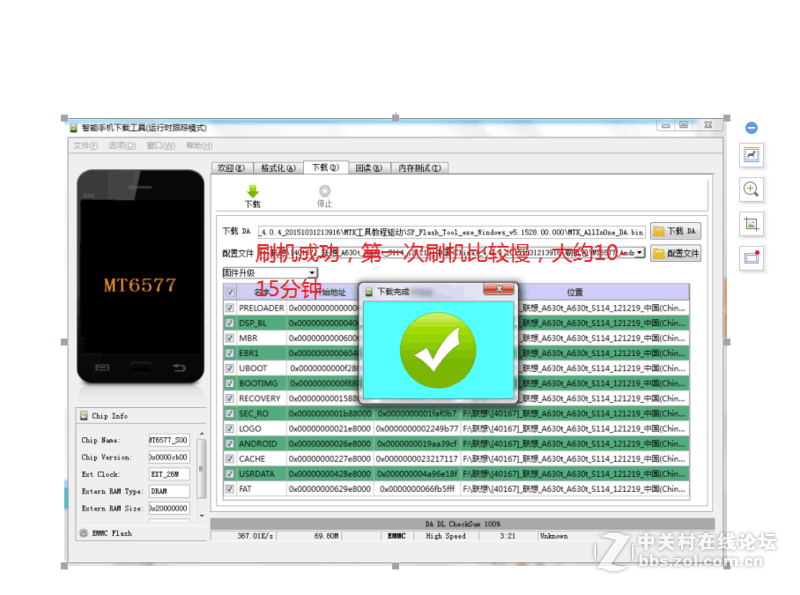Click the image viewer icon in floating toolbar
Image resolution: width=800 pixels, height=595 pixels.
[x=751, y=155]
